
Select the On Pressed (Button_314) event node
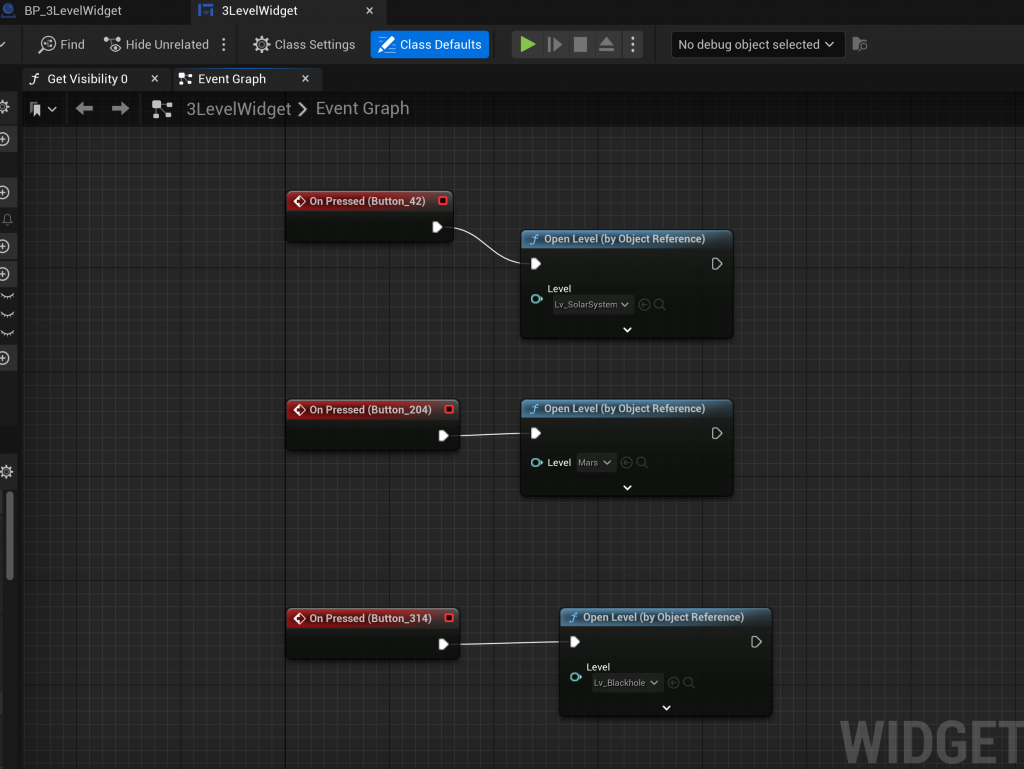tap(370, 618)
